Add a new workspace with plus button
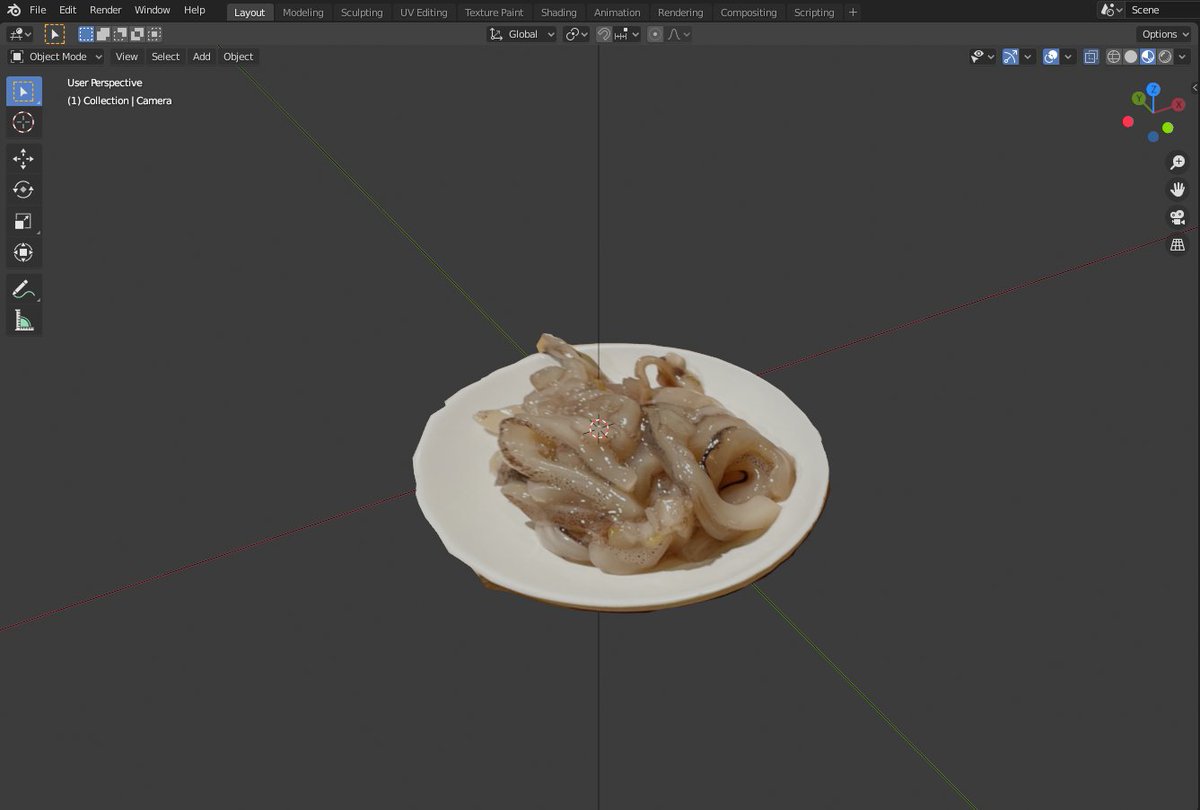Image resolution: width=1200 pixels, height=810 pixels. [853, 12]
